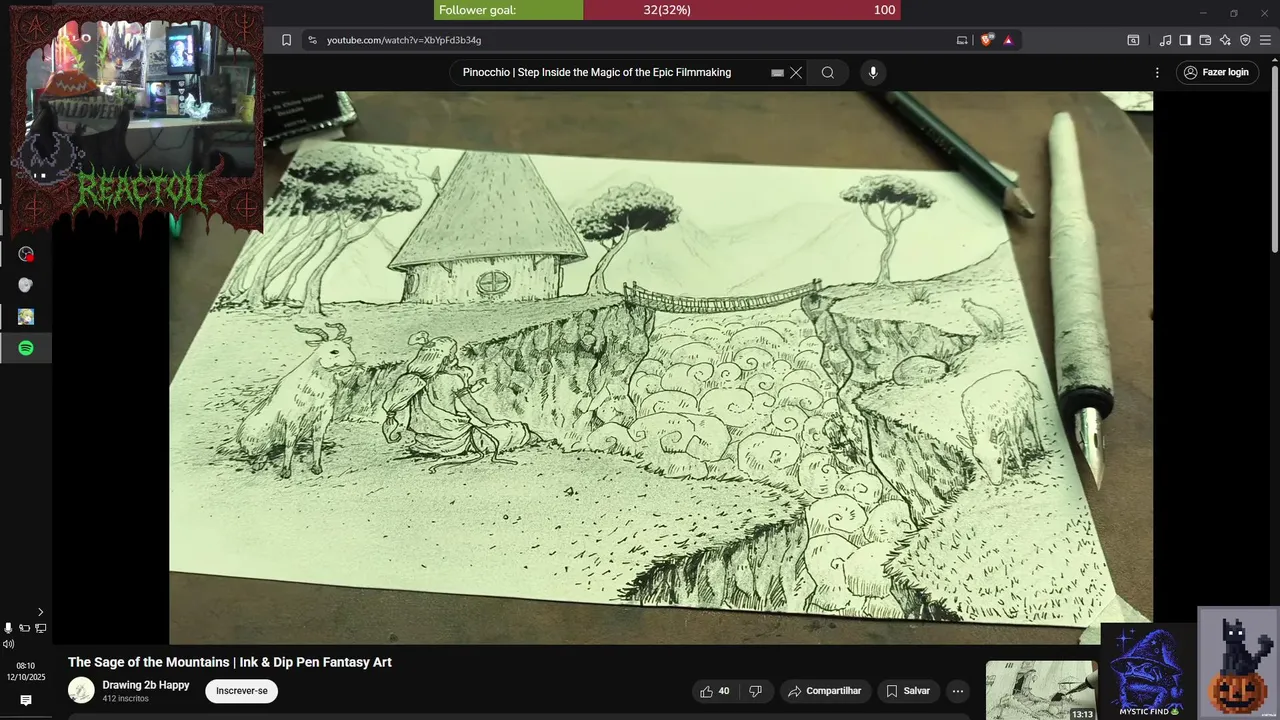Open site settings icon in address bar
The width and height of the screenshot is (1280, 720).
point(312,40)
